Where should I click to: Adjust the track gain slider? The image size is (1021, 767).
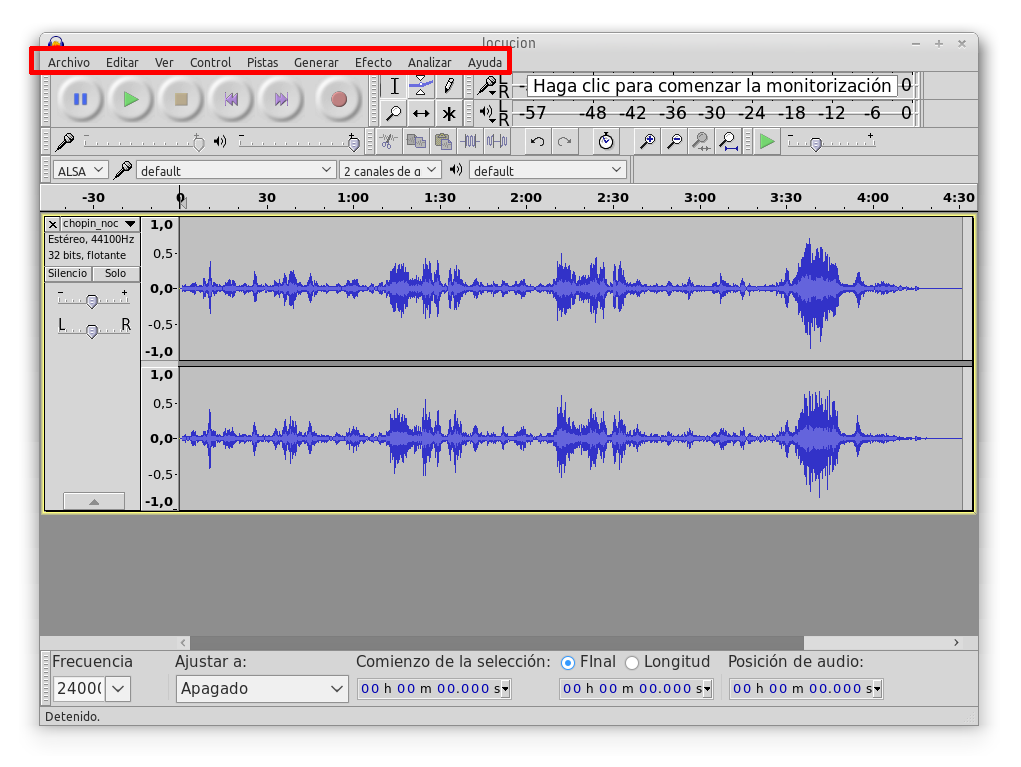92,300
